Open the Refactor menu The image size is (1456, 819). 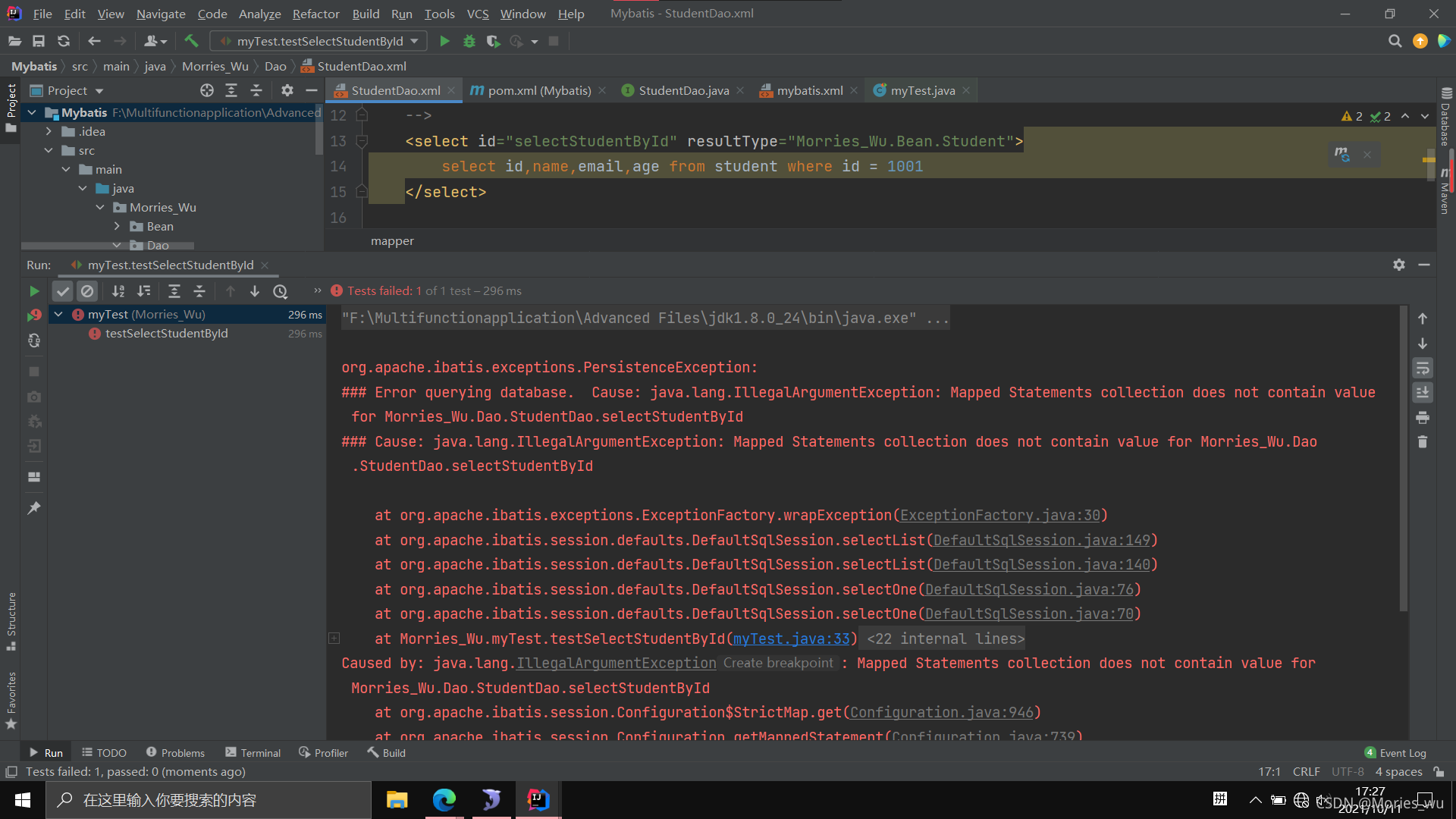click(x=315, y=14)
